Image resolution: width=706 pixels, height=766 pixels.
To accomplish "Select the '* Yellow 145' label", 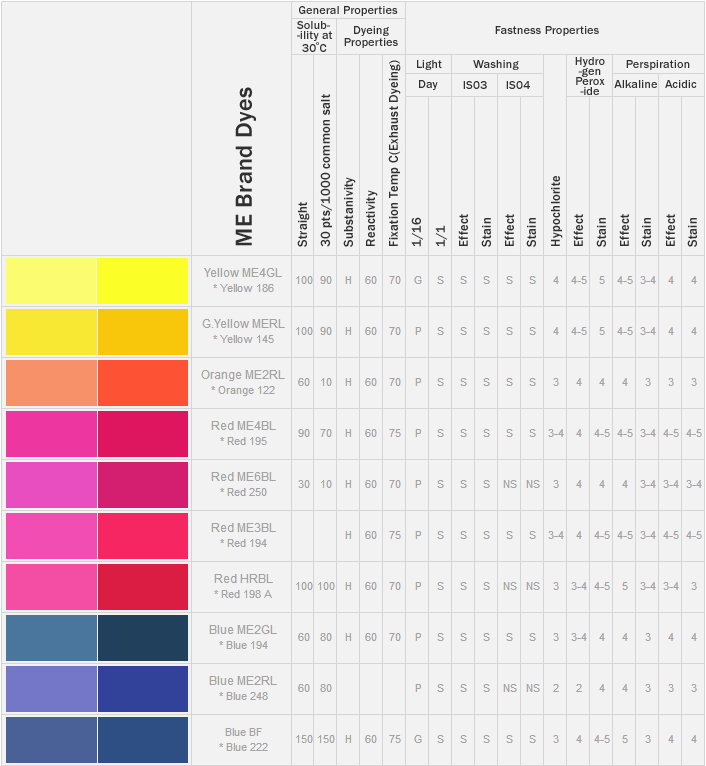I will coord(243,339).
